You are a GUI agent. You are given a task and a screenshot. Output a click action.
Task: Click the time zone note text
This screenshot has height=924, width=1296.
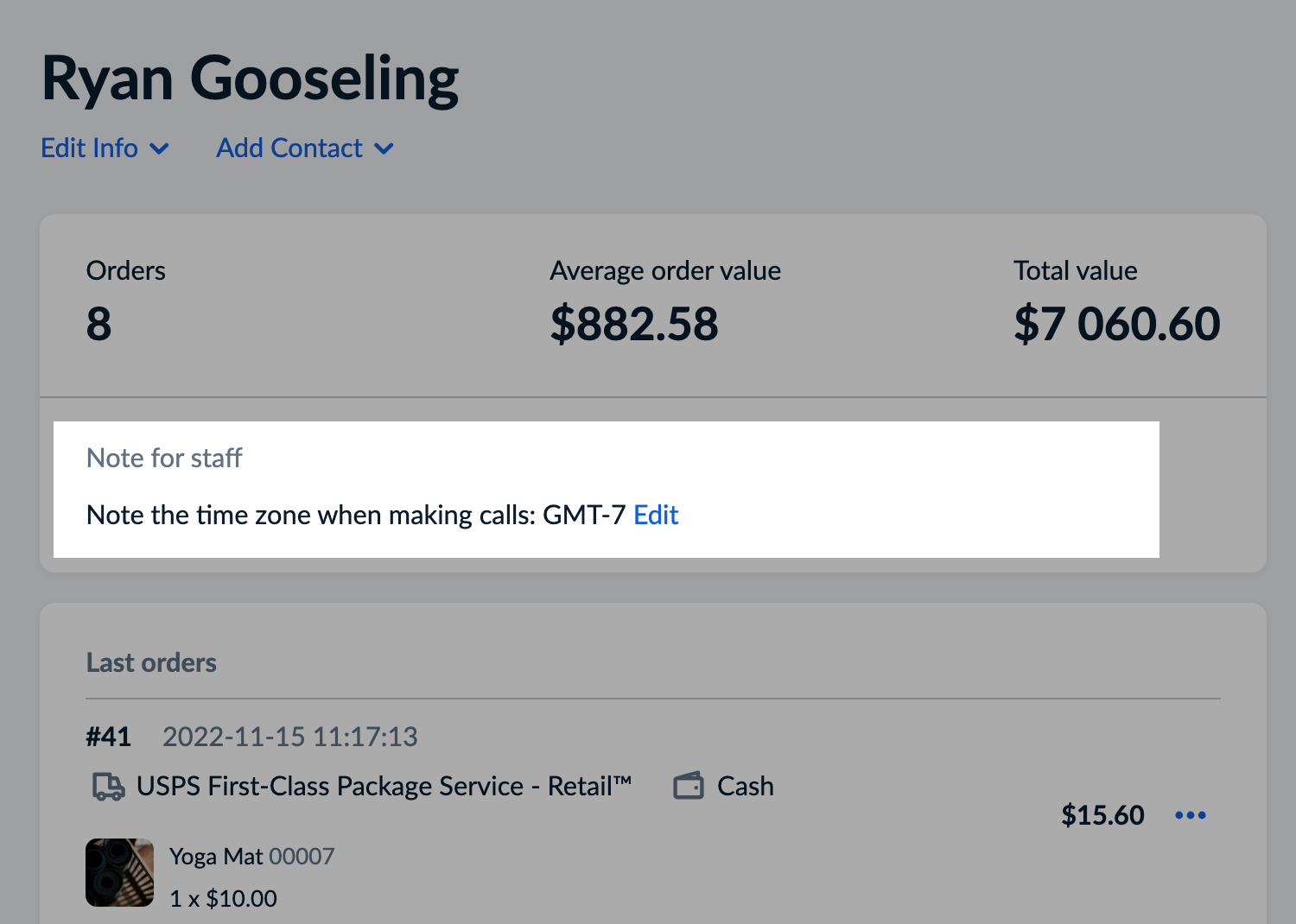point(355,516)
